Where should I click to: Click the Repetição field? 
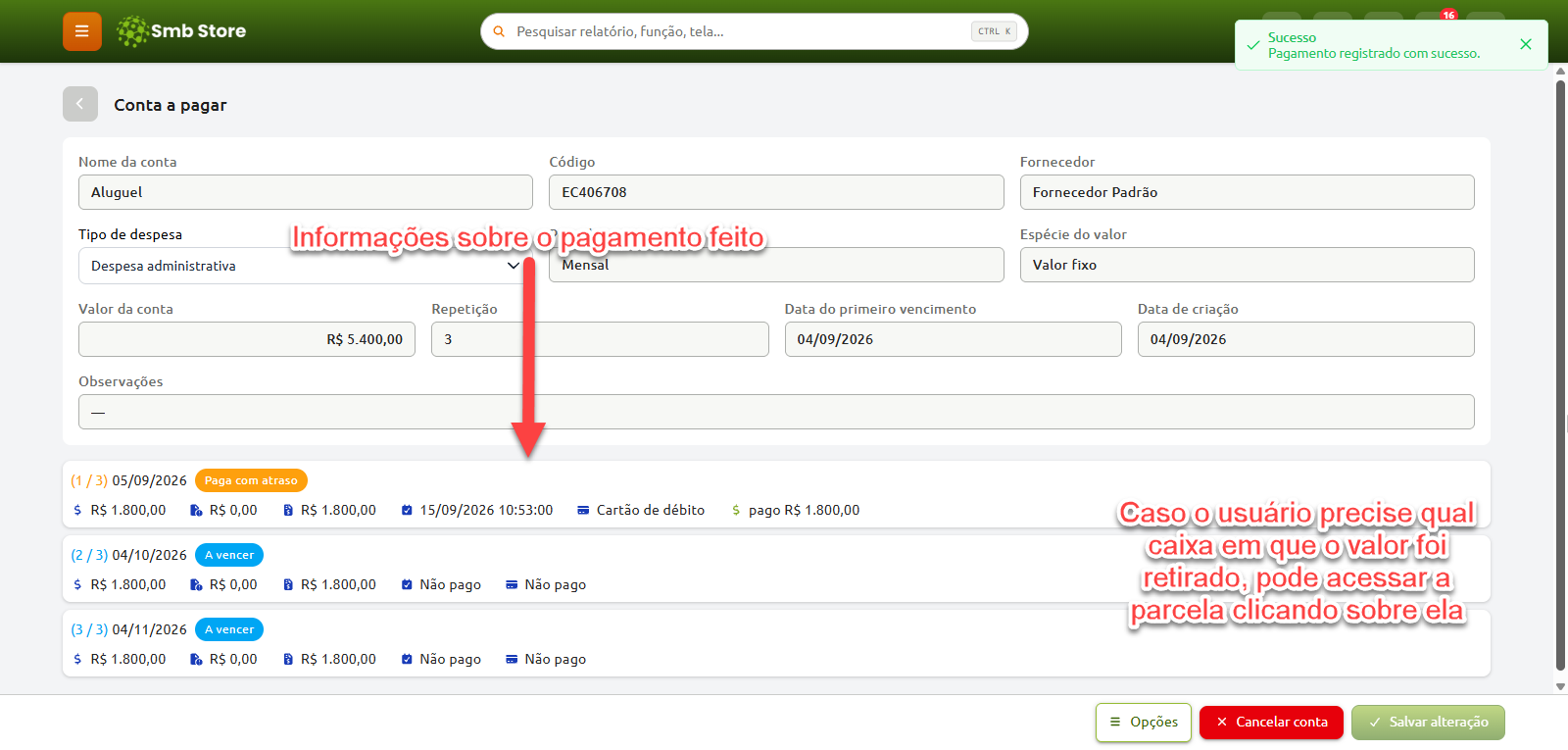point(600,339)
